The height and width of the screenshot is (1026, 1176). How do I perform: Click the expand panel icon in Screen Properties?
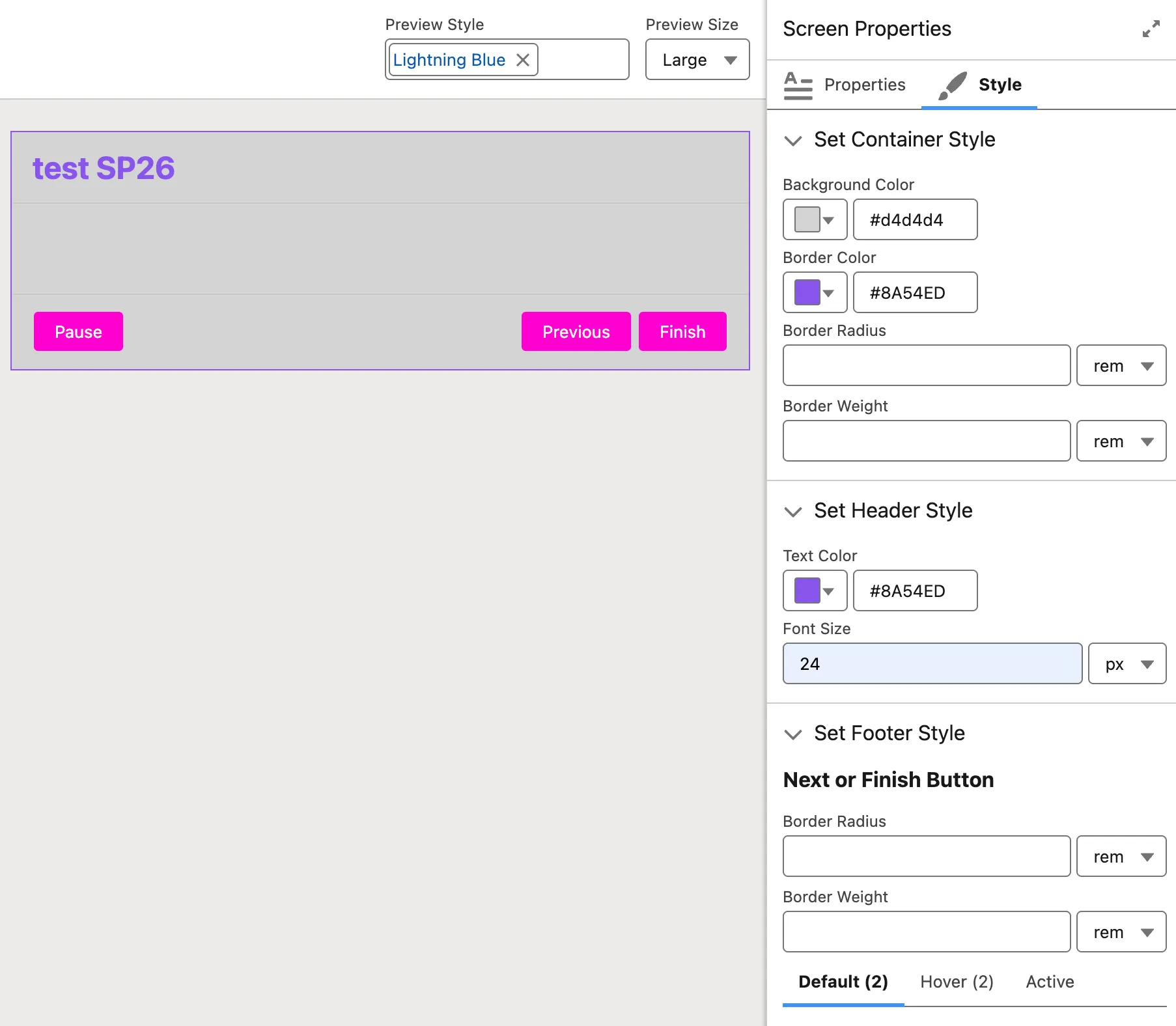(1151, 29)
